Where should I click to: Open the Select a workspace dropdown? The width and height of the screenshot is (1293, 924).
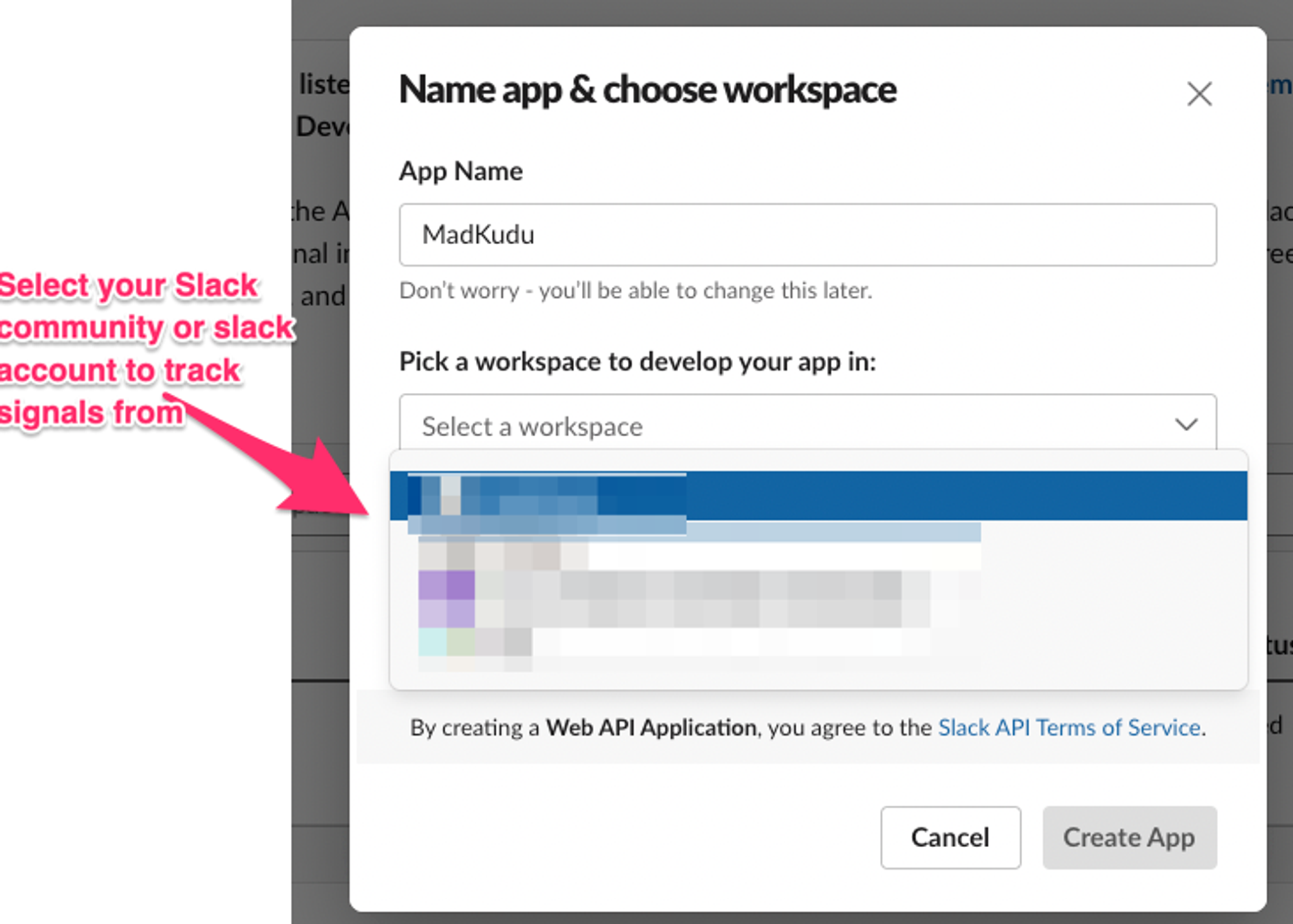click(x=807, y=425)
